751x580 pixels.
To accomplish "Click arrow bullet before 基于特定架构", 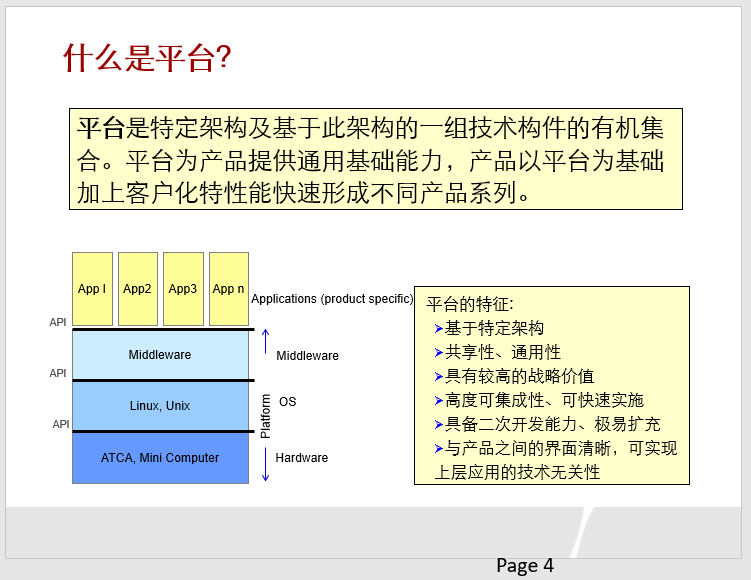I will (x=438, y=329).
